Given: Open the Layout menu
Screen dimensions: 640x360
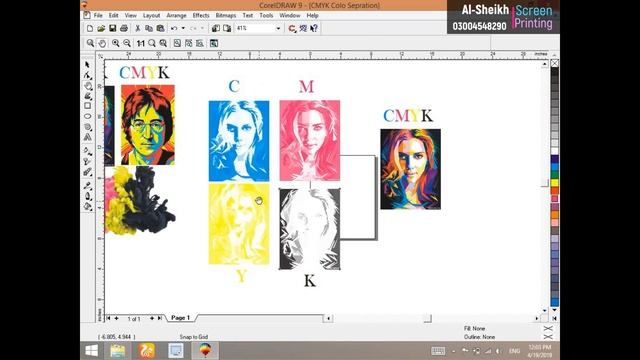Looking at the screenshot, I should [x=151, y=15].
